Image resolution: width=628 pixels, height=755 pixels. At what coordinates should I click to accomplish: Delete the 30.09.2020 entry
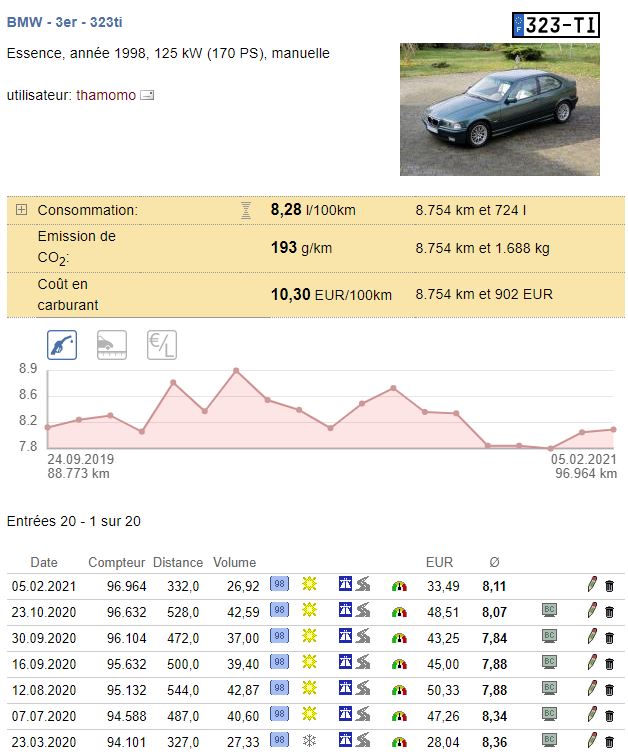click(609, 638)
